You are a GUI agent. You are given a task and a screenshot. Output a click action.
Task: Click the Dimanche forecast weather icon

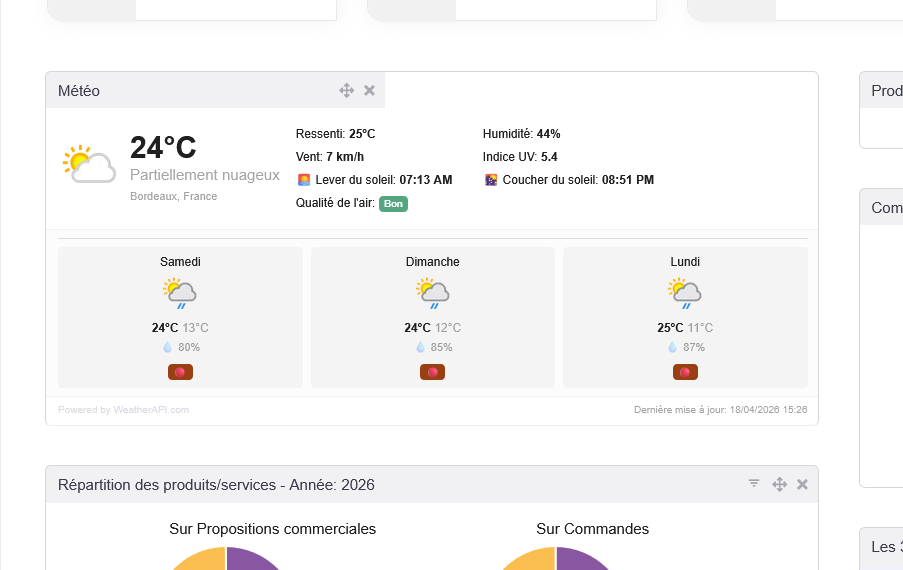pyautogui.click(x=433, y=293)
